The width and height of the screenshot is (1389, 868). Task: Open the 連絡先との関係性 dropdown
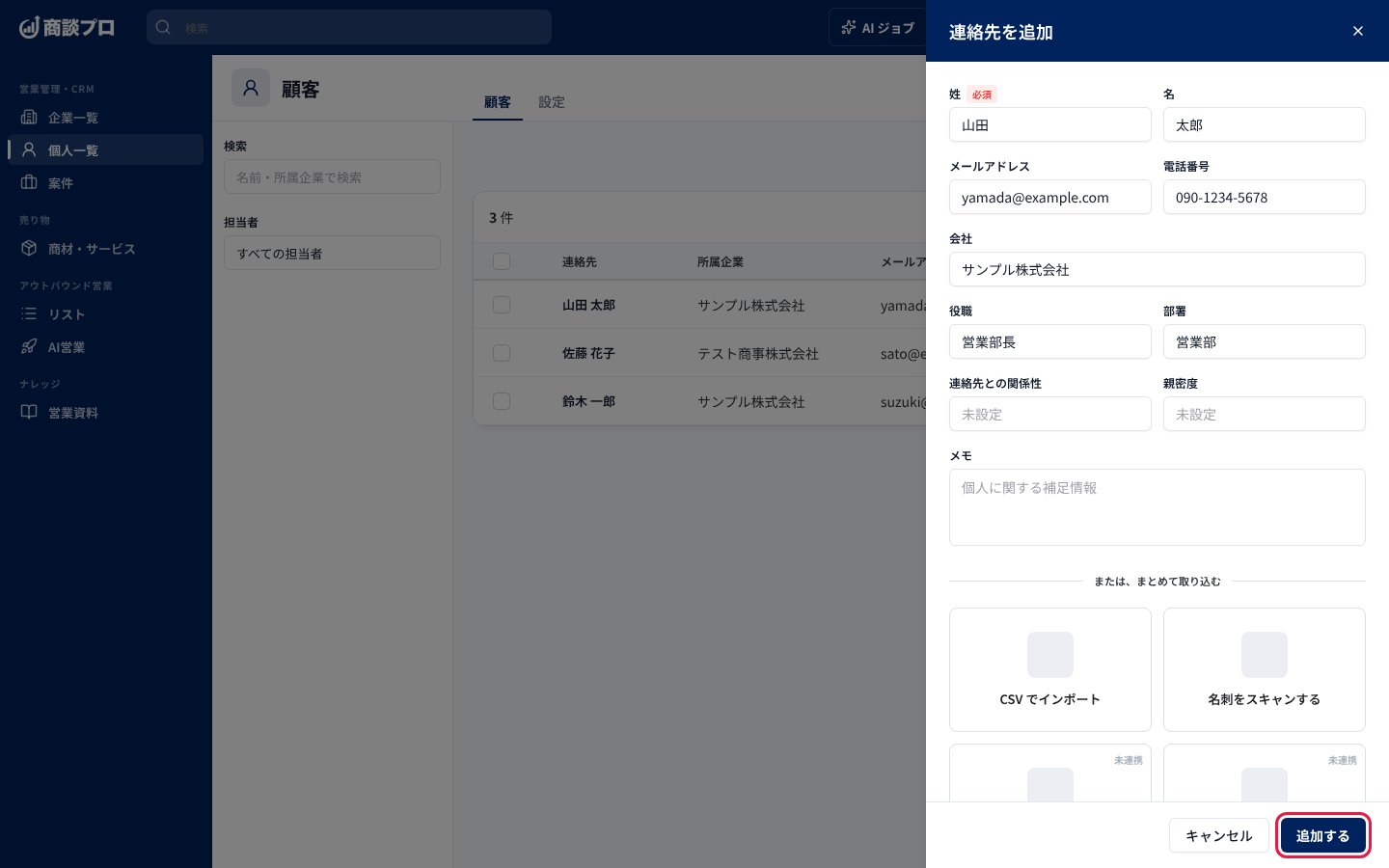tap(1050, 414)
